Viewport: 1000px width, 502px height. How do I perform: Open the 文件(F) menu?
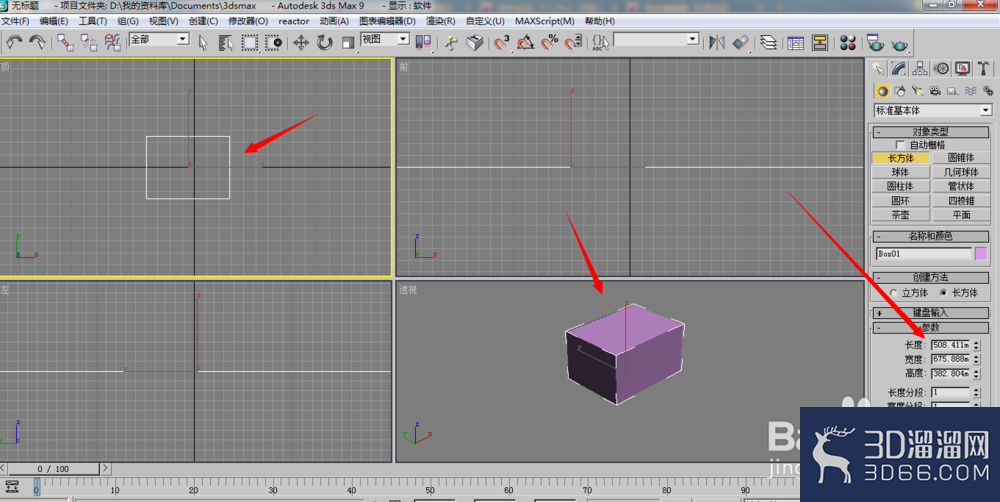pyautogui.click(x=15, y=21)
